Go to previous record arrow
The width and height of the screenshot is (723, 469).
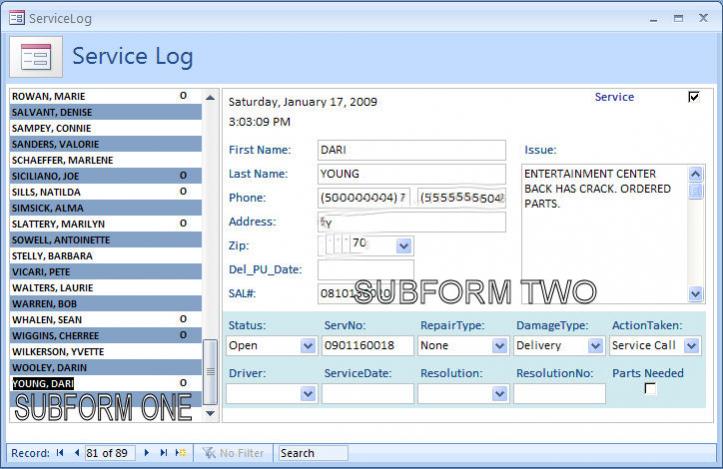[77, 453]
